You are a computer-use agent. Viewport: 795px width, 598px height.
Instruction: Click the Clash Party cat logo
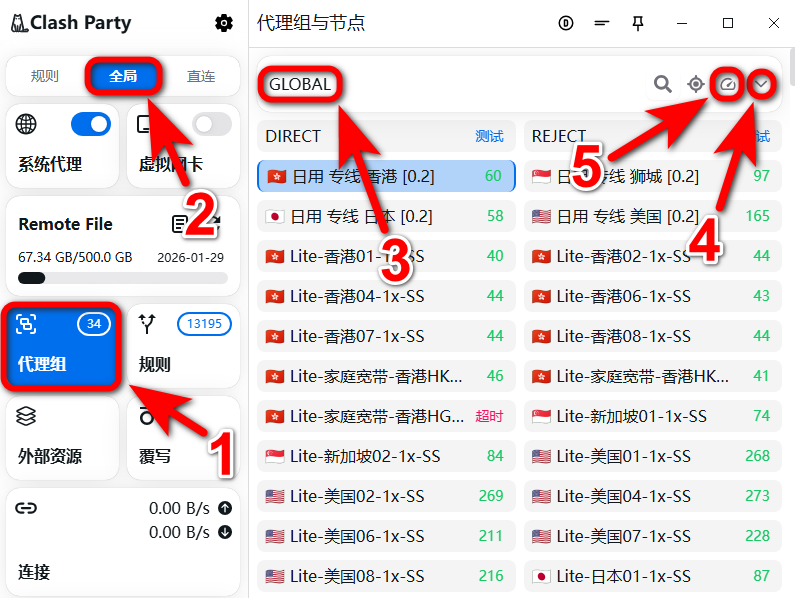(x=19, y=23)
